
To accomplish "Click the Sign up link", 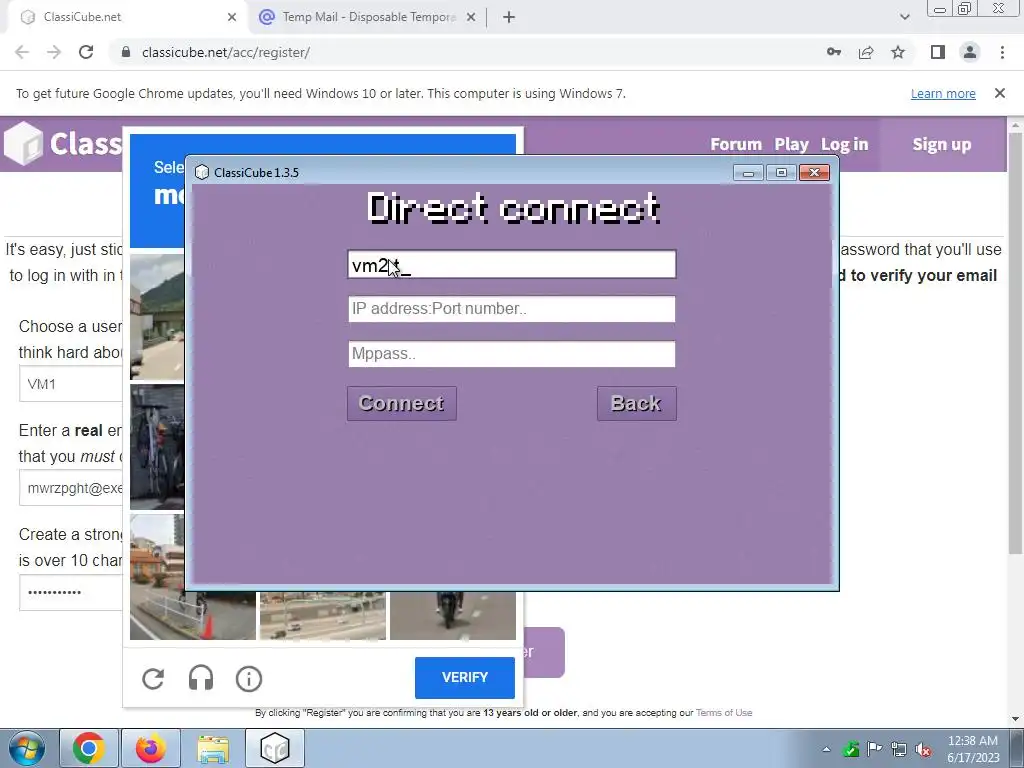I will 942,144.
